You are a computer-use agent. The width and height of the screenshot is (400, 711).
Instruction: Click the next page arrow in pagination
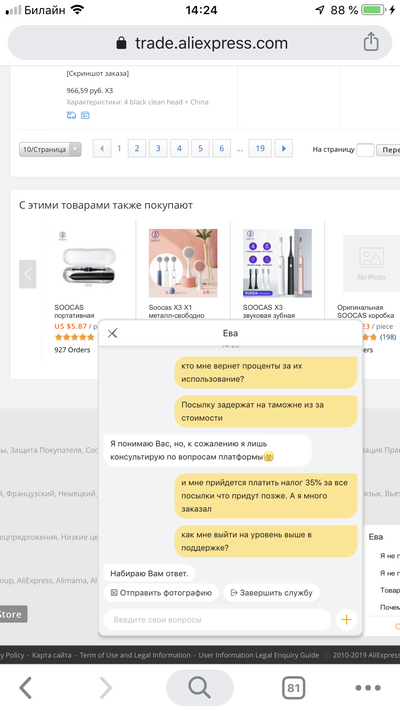[284, 148]
